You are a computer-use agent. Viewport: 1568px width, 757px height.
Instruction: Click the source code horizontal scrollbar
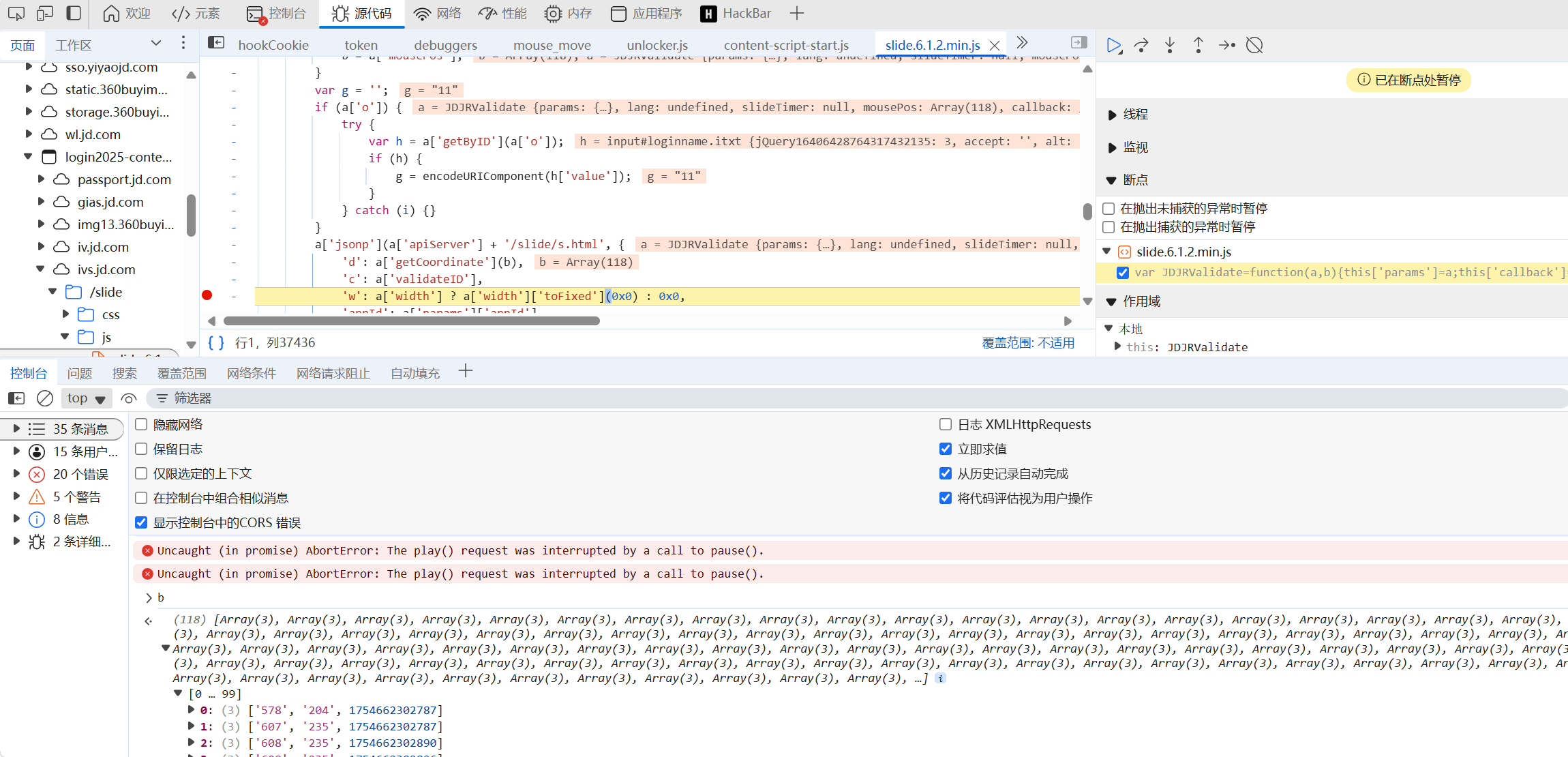pyautogui.click(x=411, y=321)
